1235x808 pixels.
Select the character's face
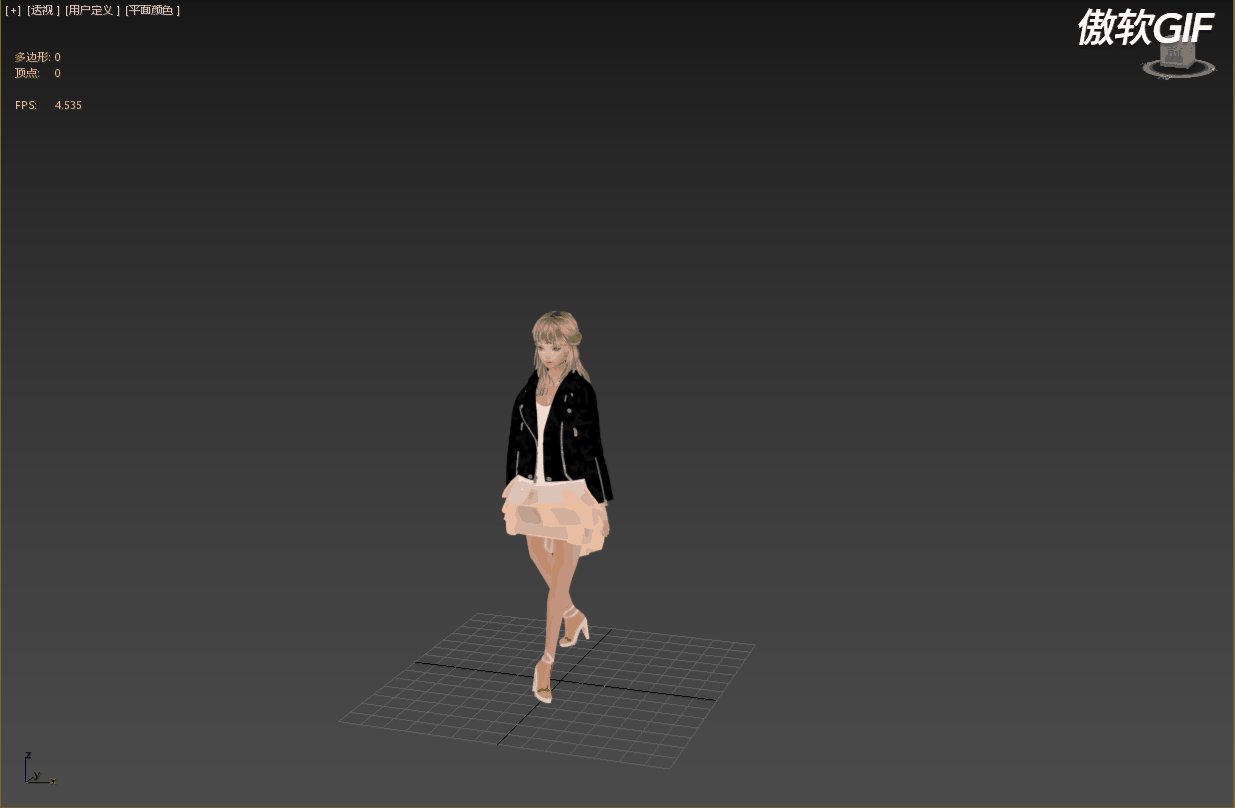click(x=553, y=352)
